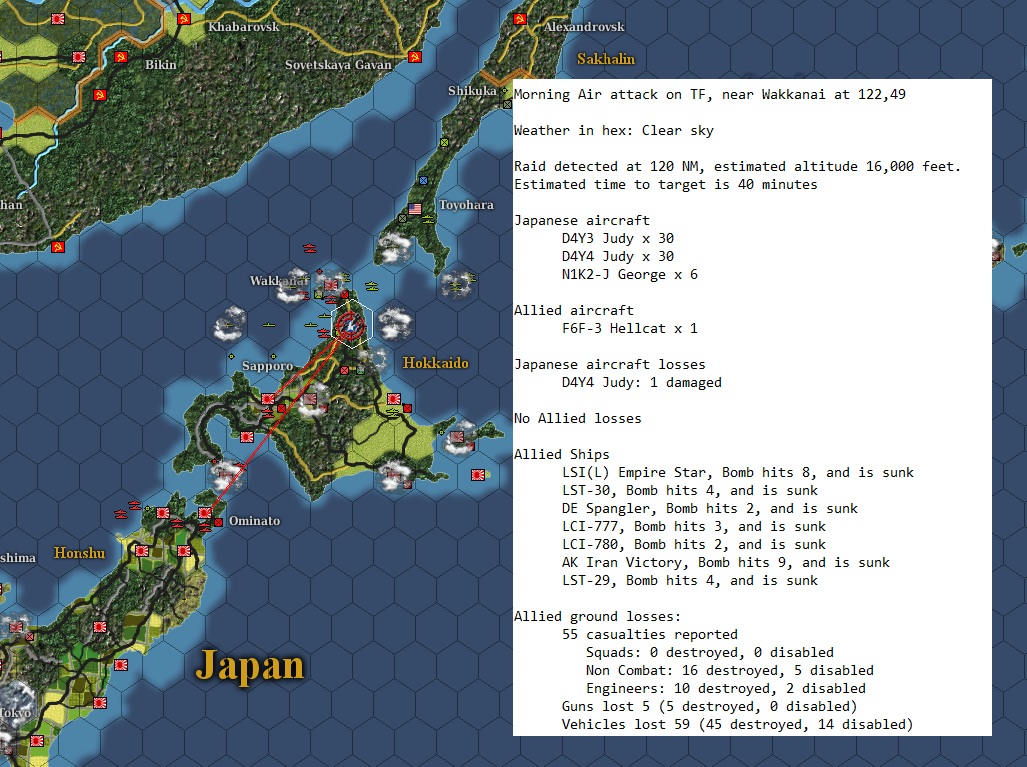The image size is (1027, 767).
Task: Select the Wakkanai map label
Action: point(279,281)
